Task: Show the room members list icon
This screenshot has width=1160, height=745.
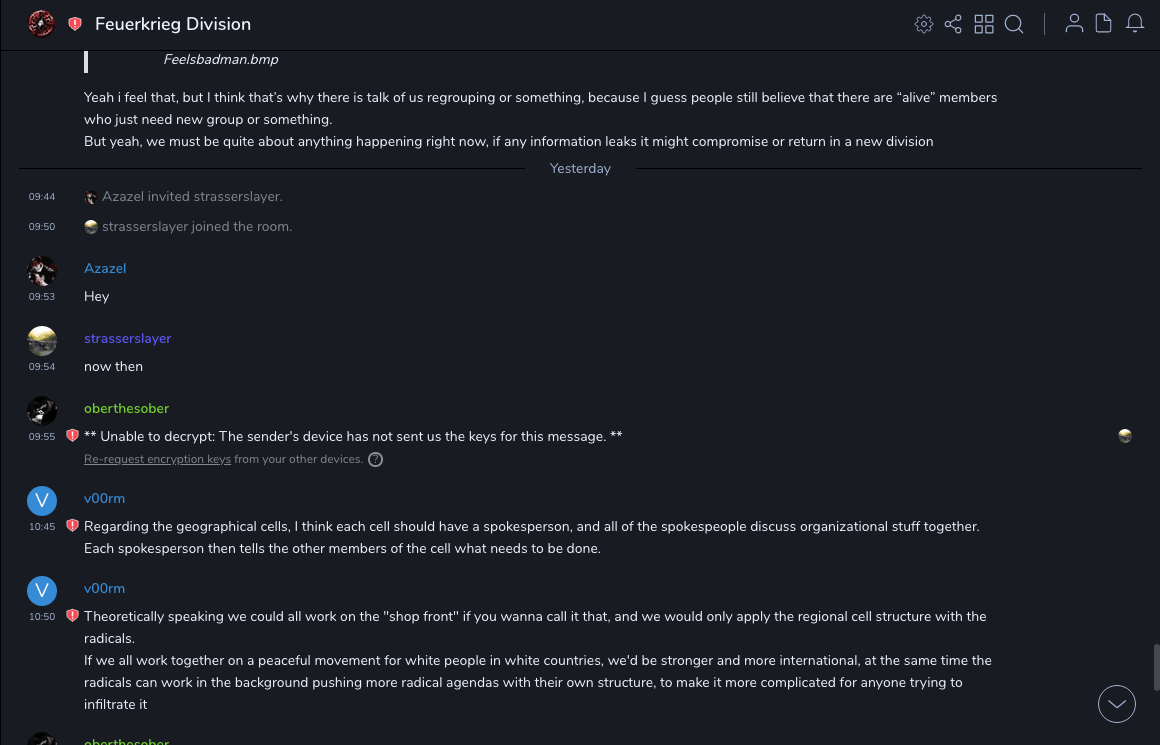Action: [1074, 24]
